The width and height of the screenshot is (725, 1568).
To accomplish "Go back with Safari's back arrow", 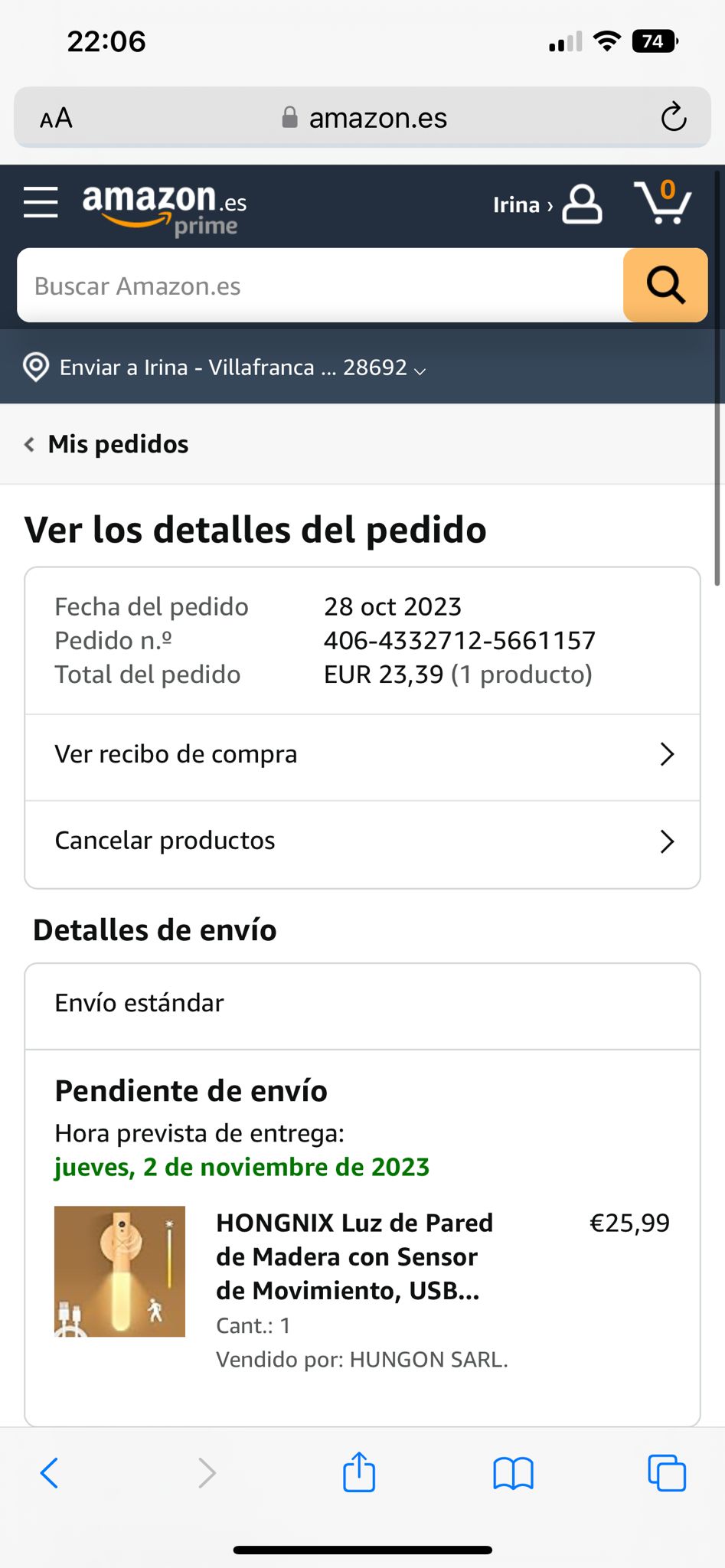I will [x=49, y=1472].
